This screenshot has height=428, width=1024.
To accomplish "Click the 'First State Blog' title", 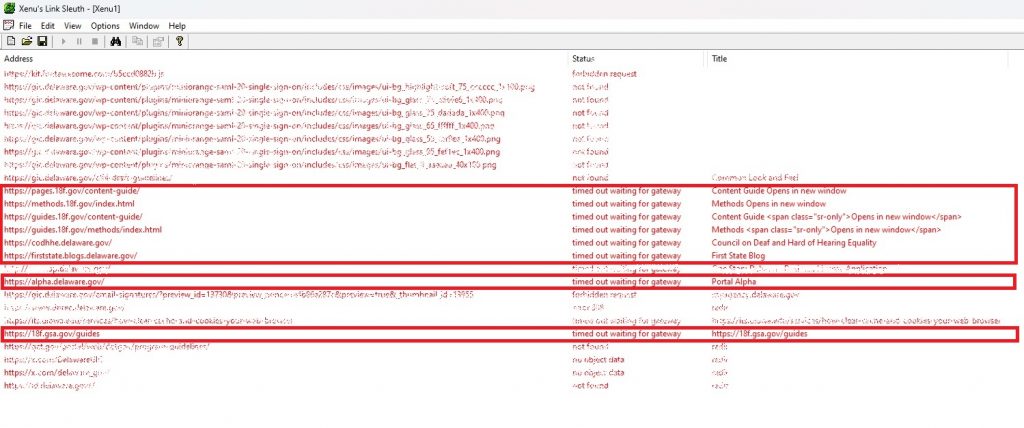I will (x=738, y=255).
